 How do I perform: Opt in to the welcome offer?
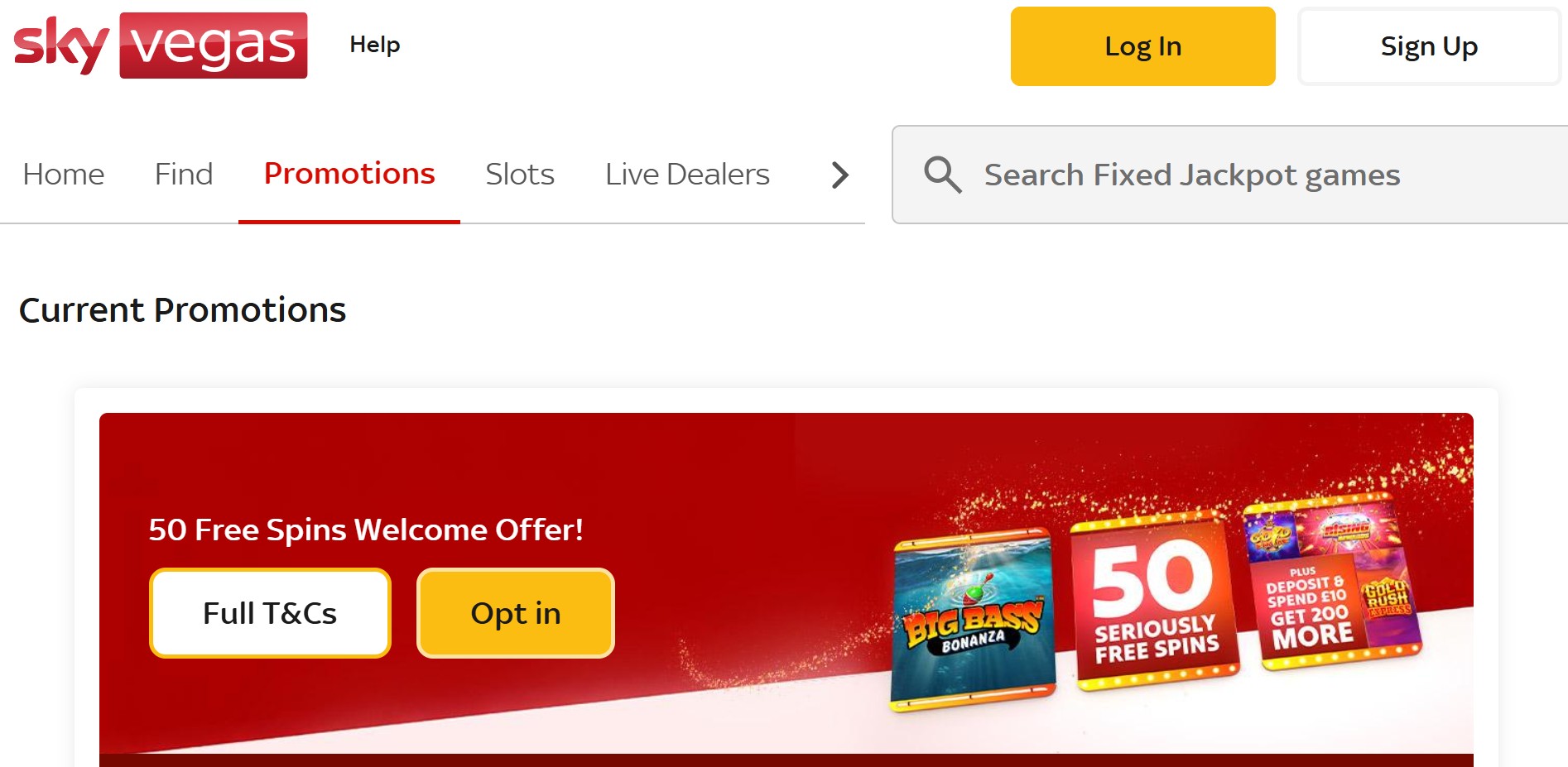516,613
